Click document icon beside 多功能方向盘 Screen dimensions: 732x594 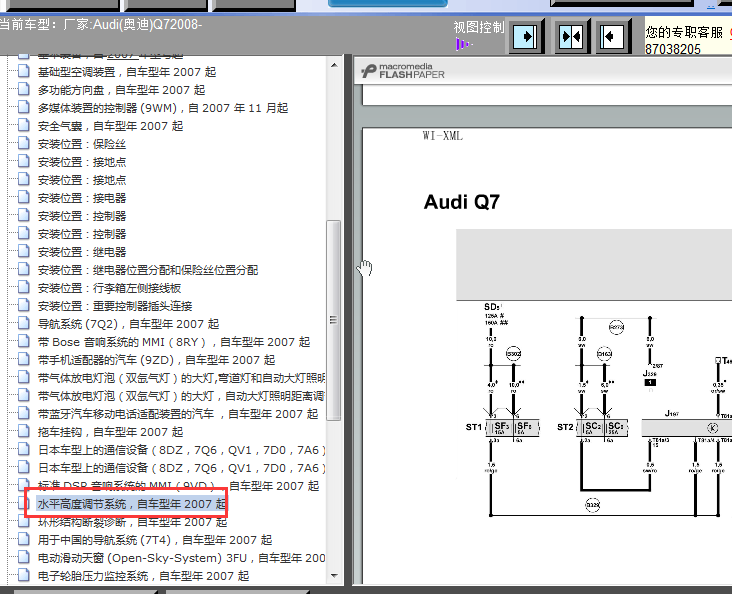pyautogui.click(x=24, y=89)
